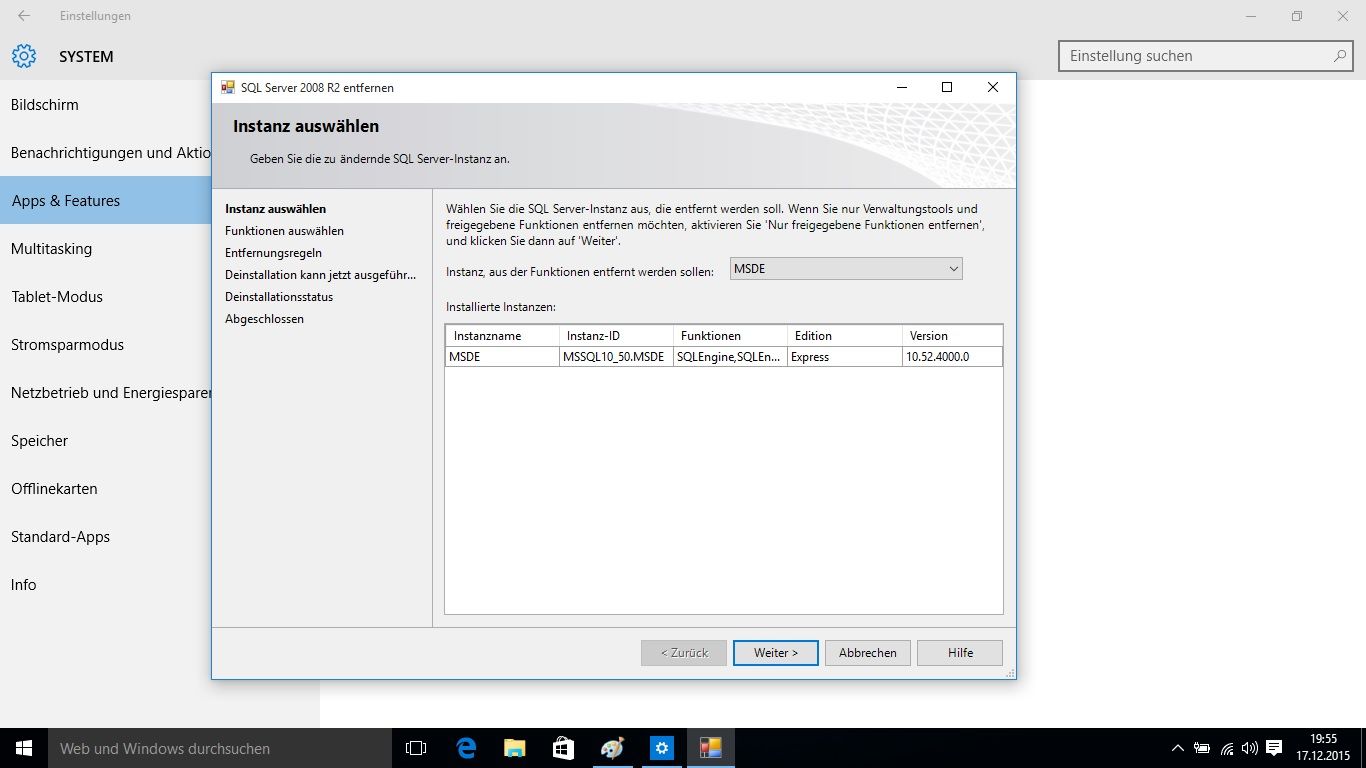Launch Microsoft Edge from the taskbar
This screenshot has width=1366, height=768.
[x=466, y=748]
